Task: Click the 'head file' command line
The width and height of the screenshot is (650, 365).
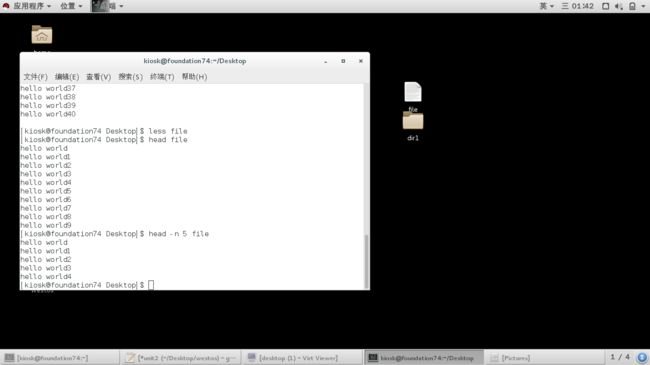Action: [x=168, y=140]
